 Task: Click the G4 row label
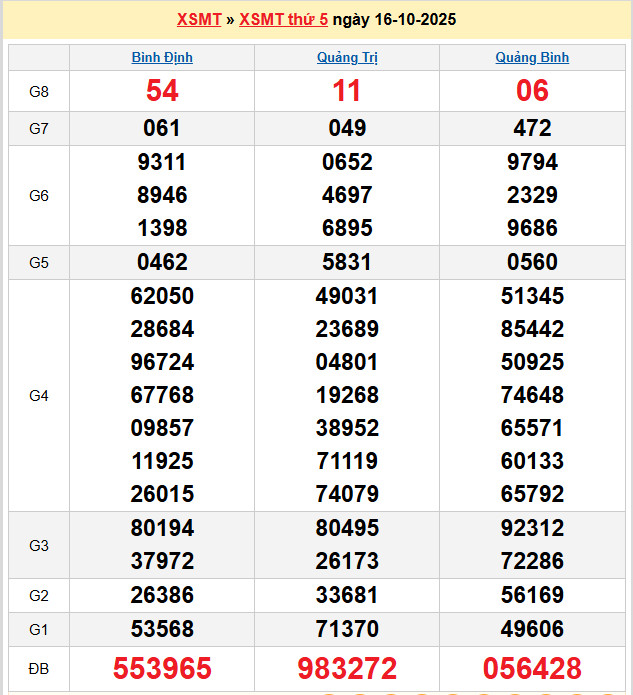[39, 395]
